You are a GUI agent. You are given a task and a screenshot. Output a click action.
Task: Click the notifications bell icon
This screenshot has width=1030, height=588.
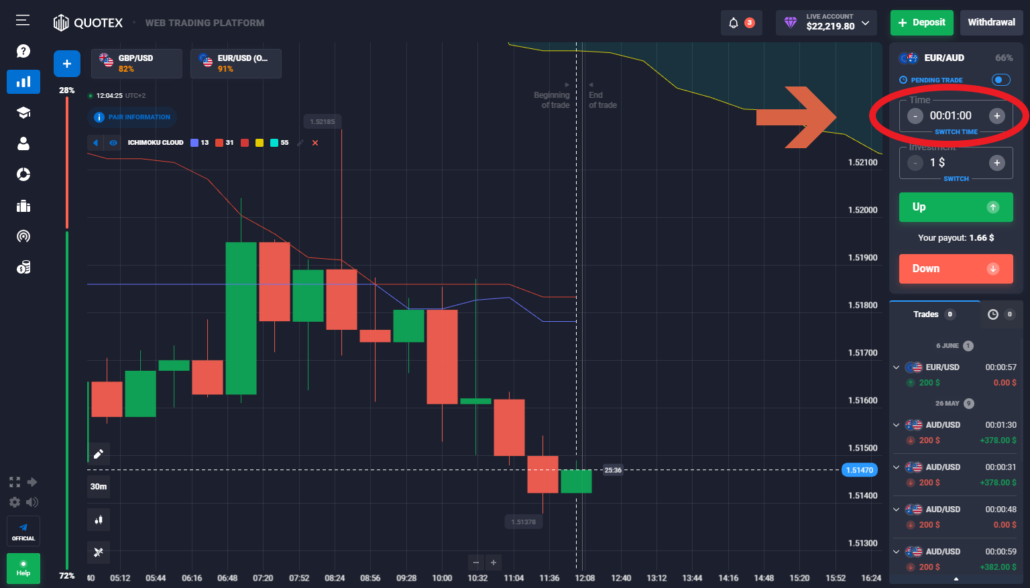tap(735, 22)
